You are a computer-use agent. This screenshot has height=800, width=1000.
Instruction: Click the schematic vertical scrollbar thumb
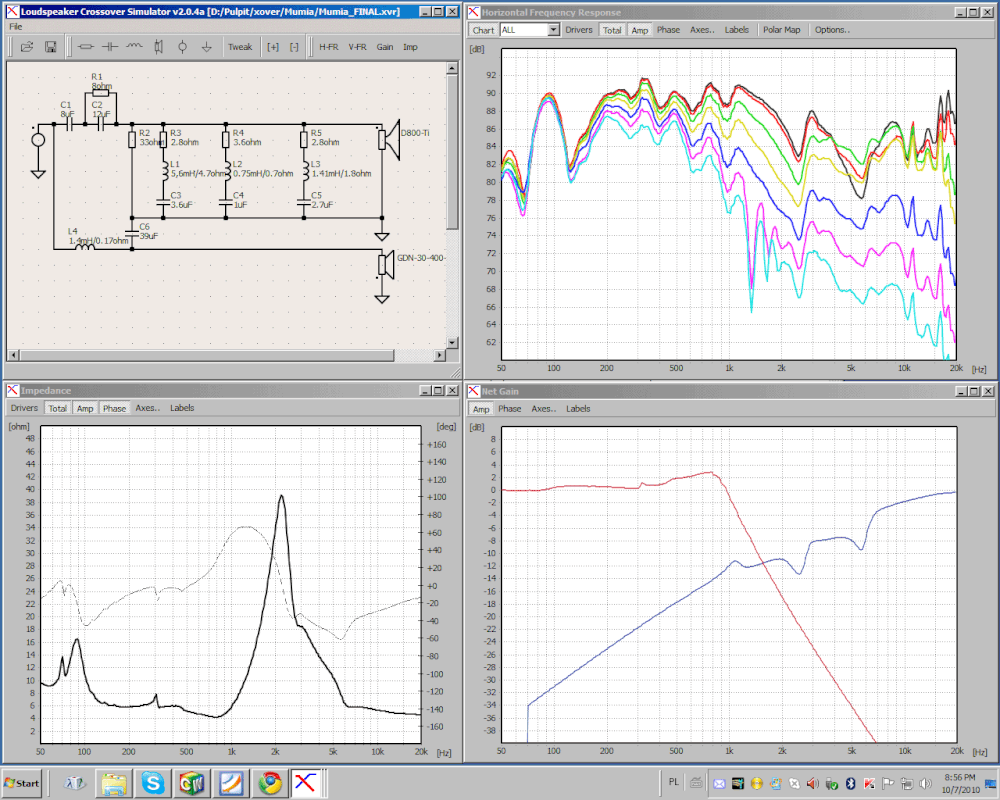click(452, 151)
